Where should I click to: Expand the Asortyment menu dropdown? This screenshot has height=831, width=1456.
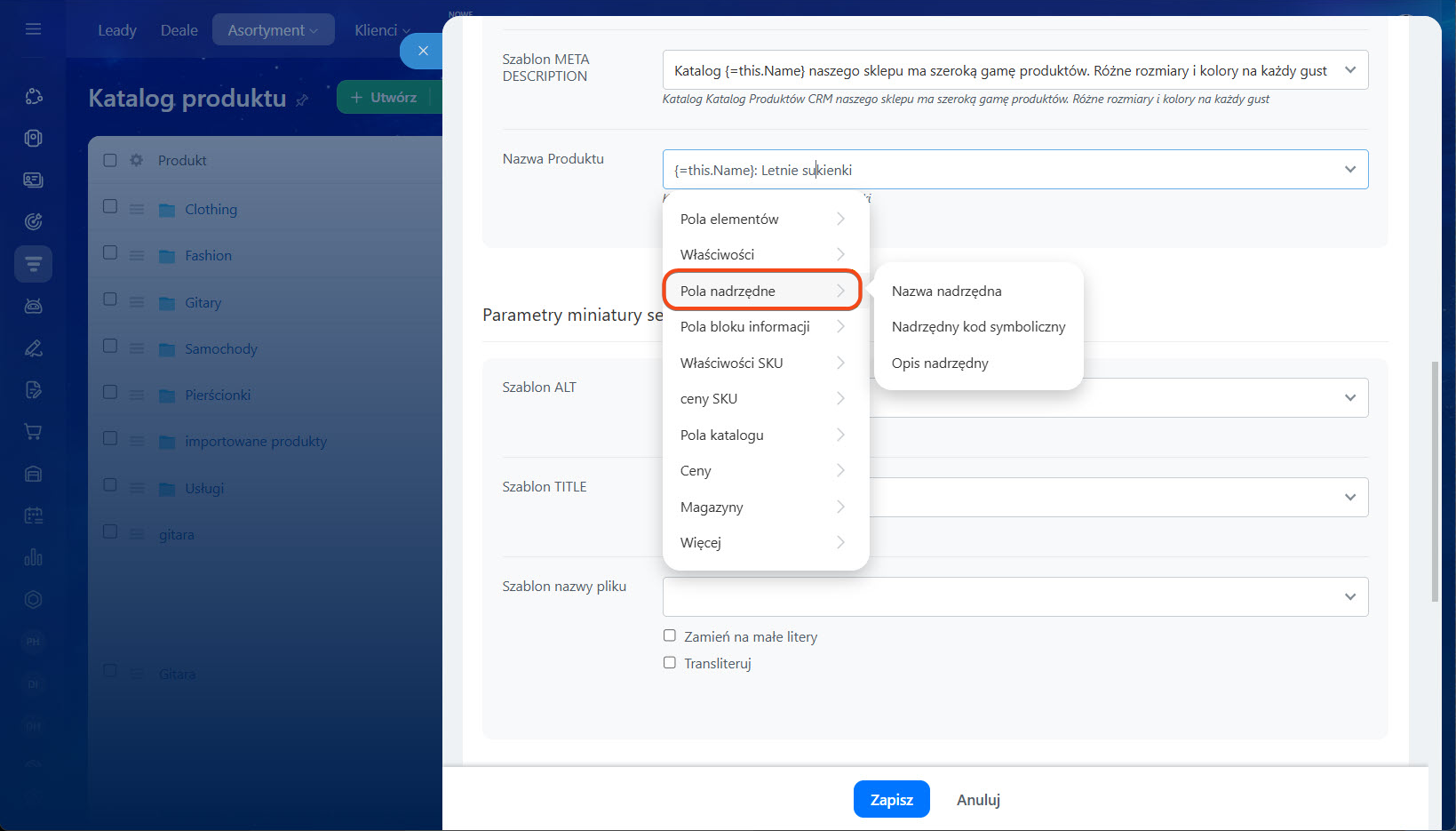pos(273,30)
